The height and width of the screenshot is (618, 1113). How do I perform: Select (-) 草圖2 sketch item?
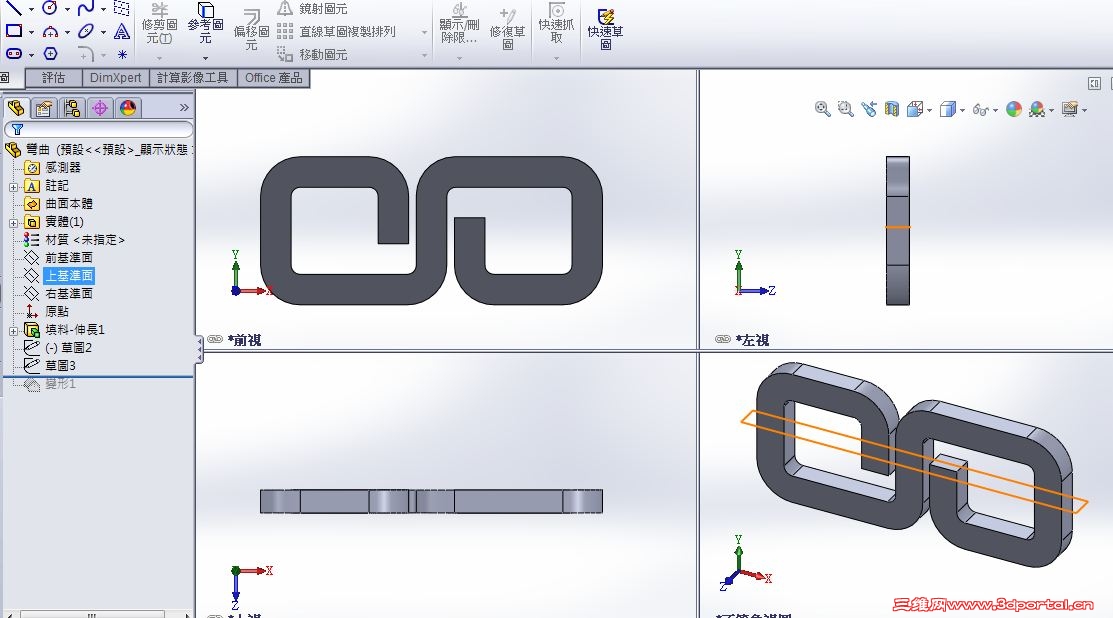pyautogui.click(x=58, y=348)
